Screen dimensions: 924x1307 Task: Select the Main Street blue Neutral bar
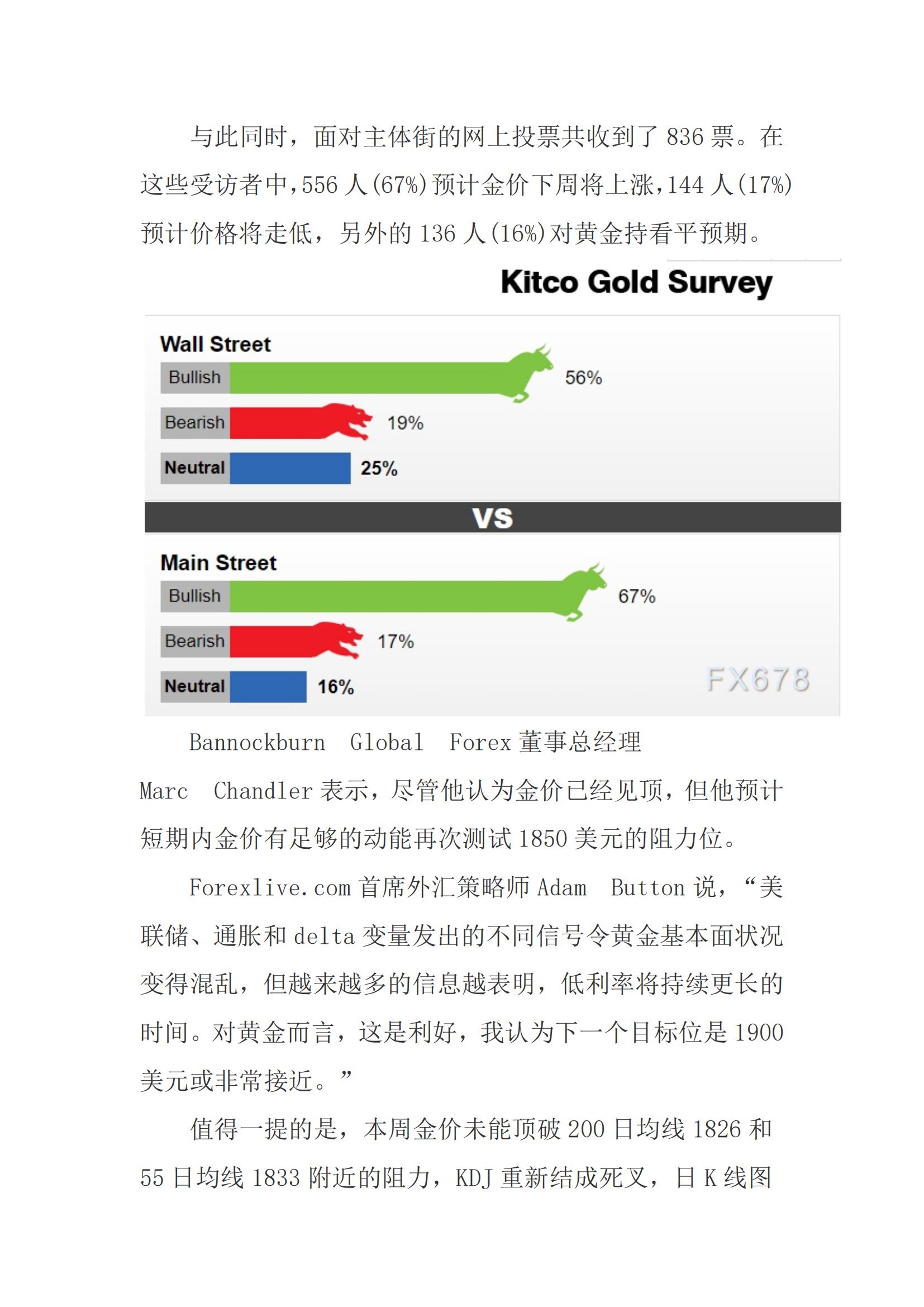[268, 687]
